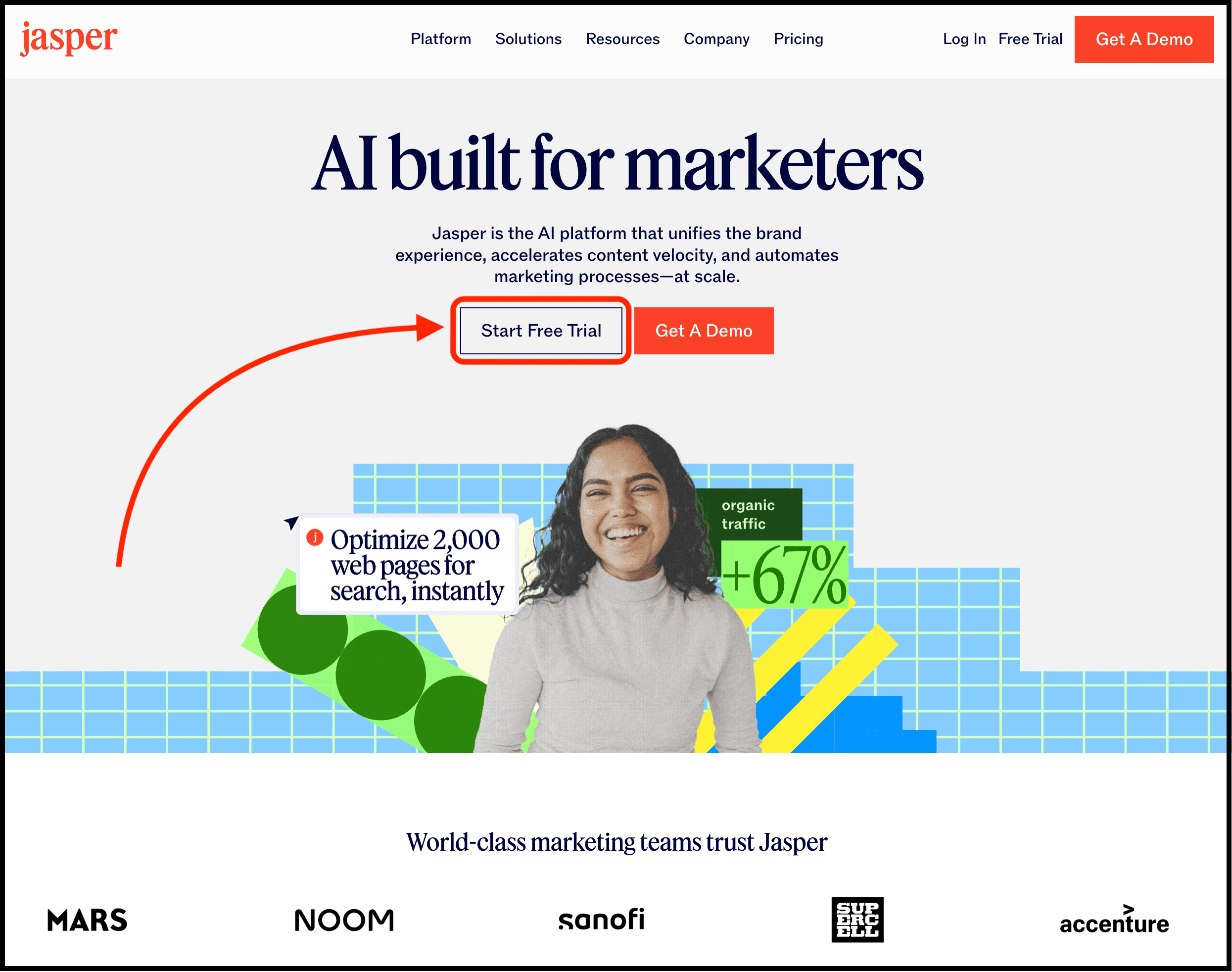
Task: Click the orange Jasper icon in the Optimize card
Action: [315, 537]
